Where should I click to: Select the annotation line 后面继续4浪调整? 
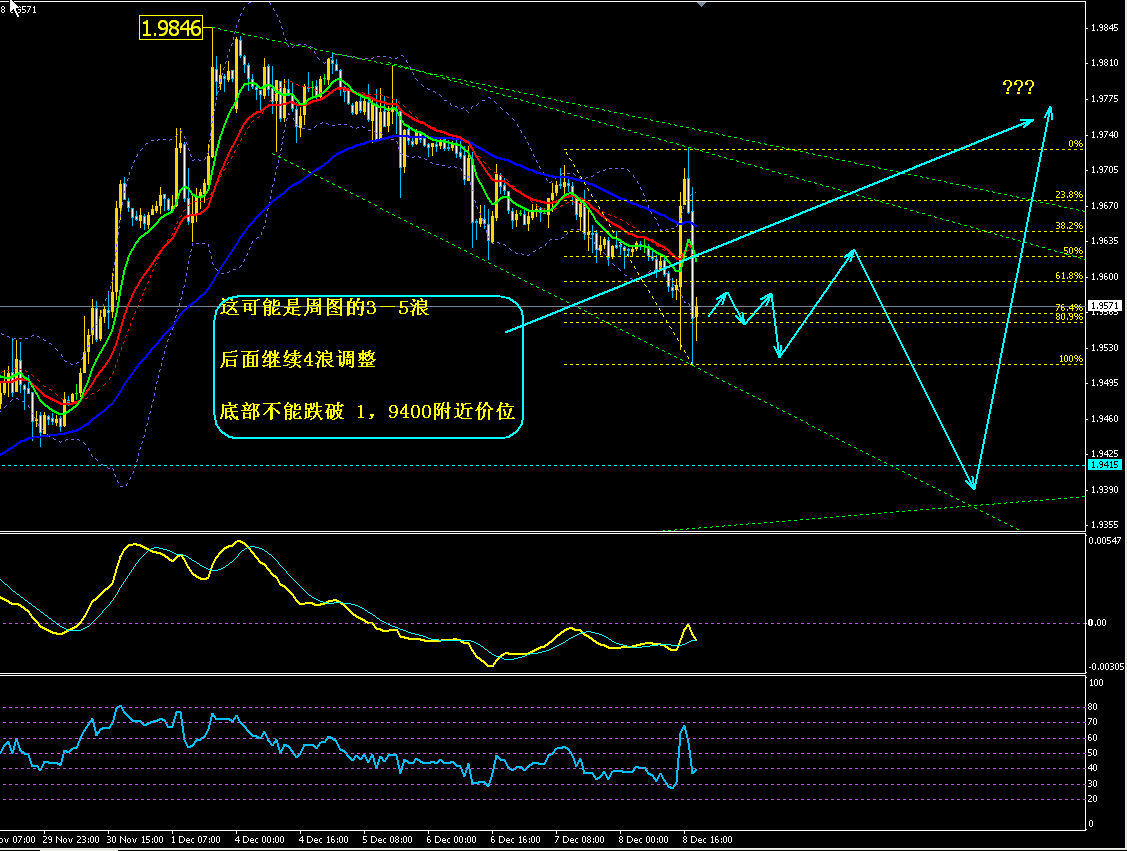[298, 359]
